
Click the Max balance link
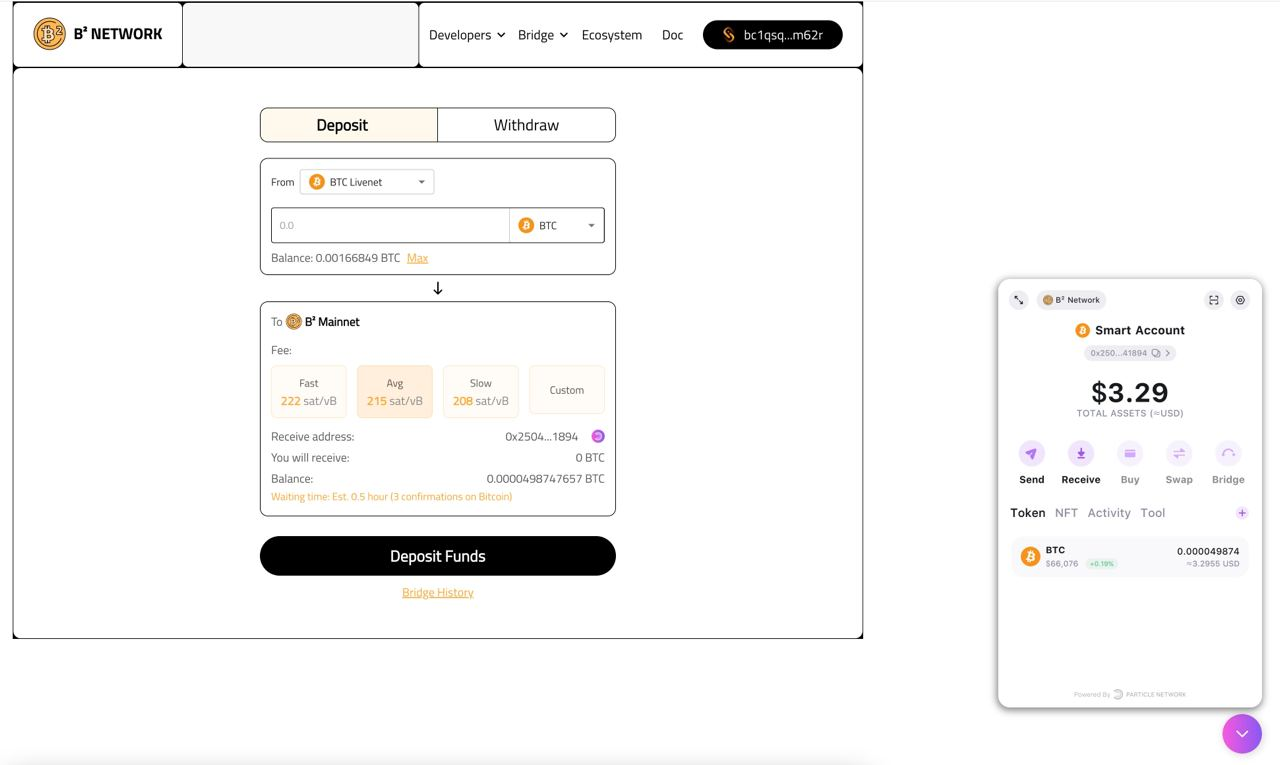click(x=417, y=258)
